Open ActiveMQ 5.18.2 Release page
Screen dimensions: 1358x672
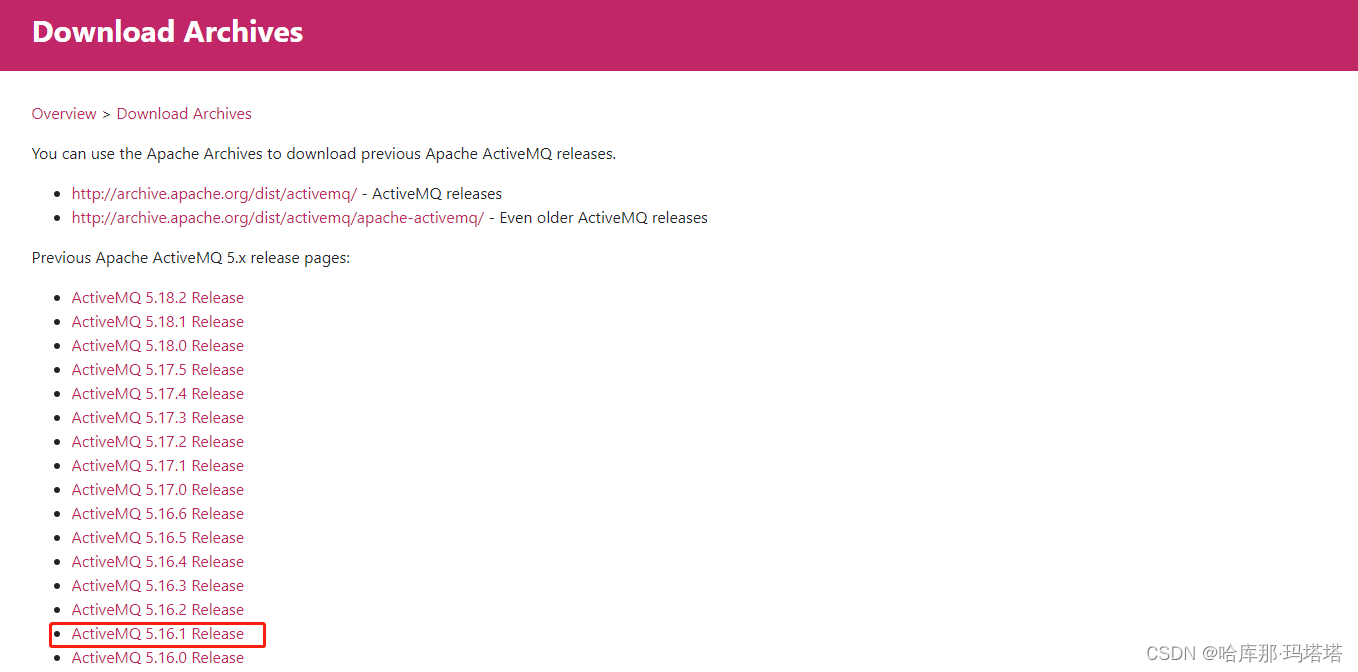[158, 298]
